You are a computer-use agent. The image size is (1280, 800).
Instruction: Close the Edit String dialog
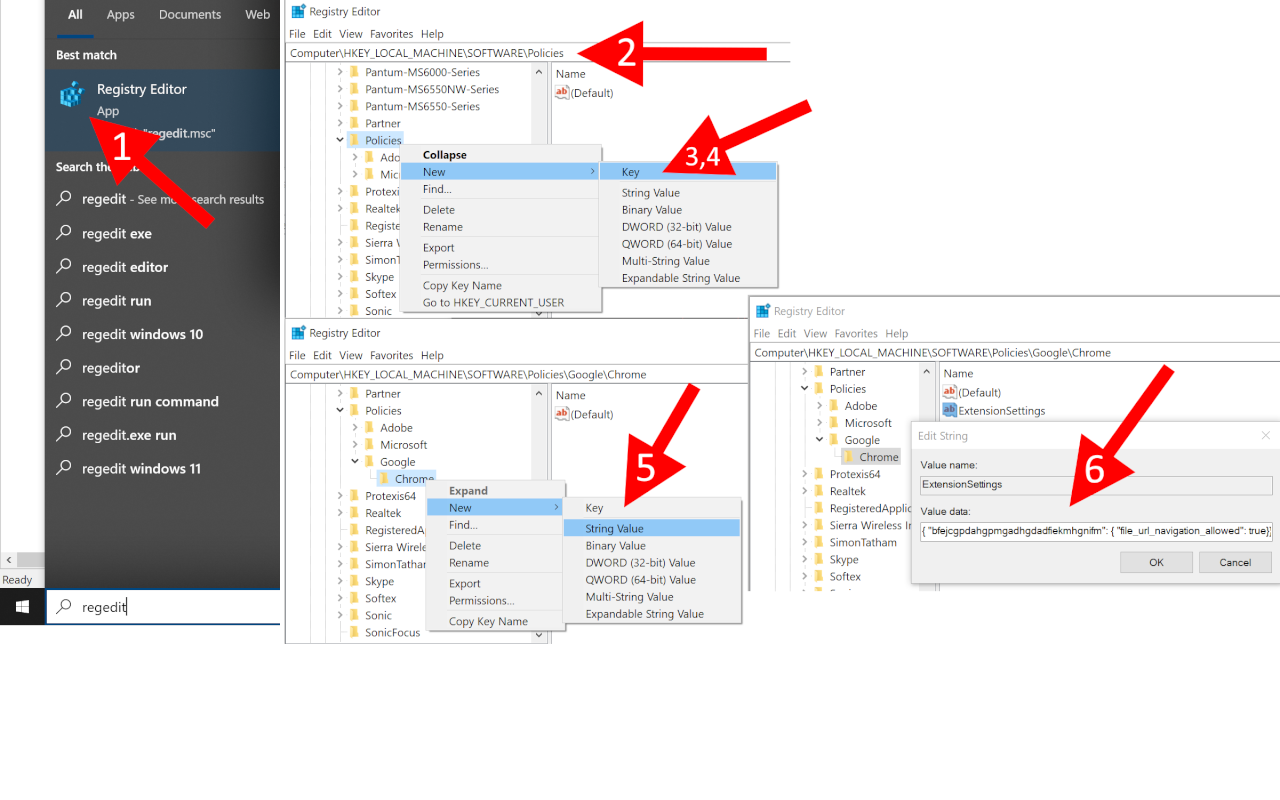point(1265,436)
